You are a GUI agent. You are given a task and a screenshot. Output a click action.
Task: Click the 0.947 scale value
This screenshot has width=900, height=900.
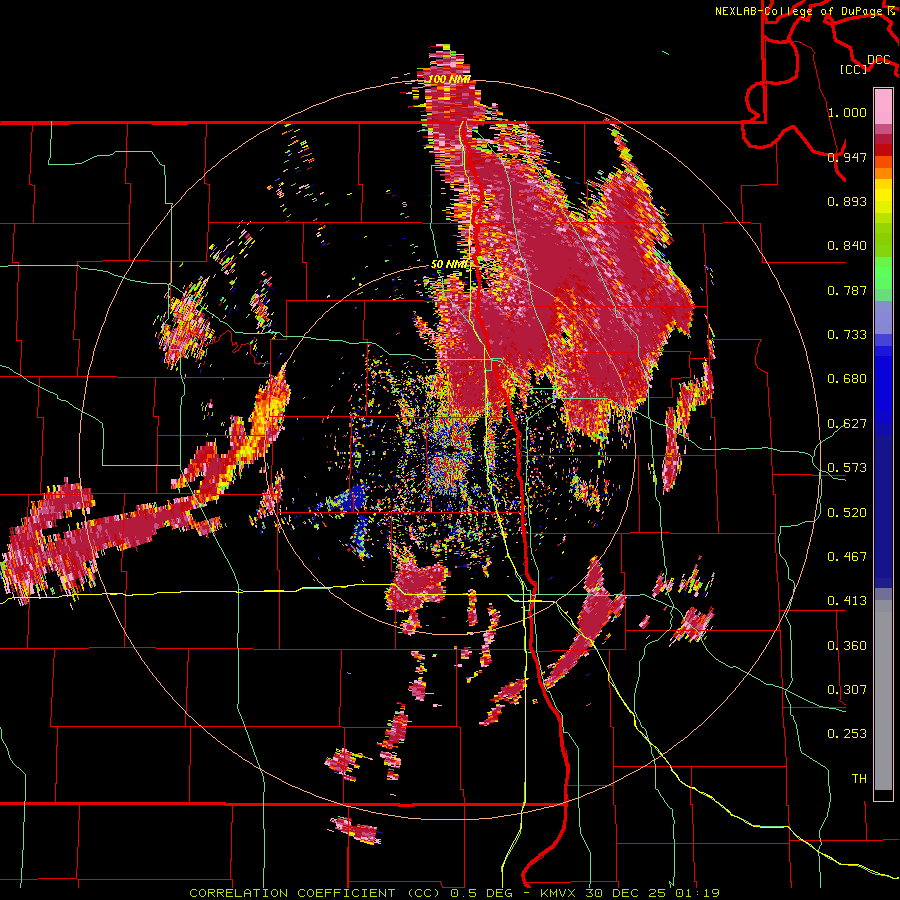[847, 157]
